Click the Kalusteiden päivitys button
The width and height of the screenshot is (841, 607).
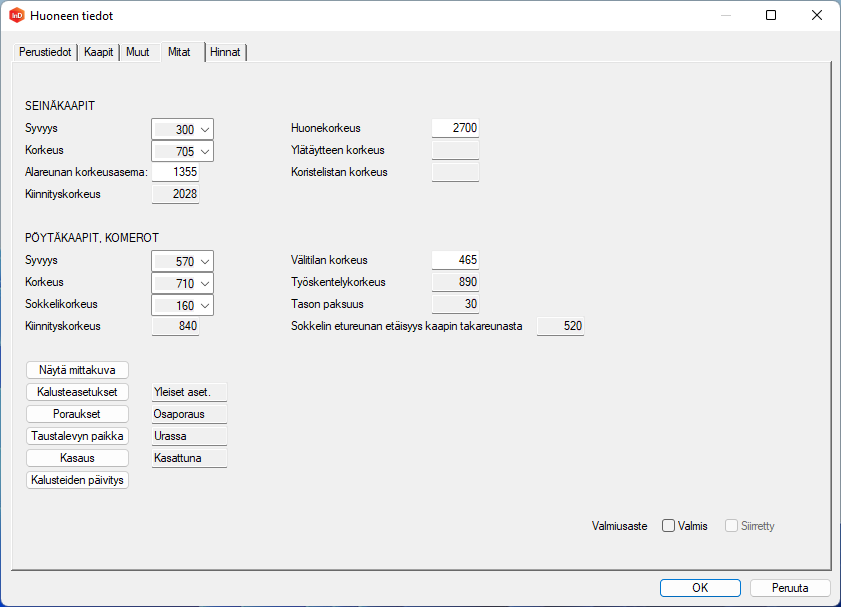click(78, 480)
